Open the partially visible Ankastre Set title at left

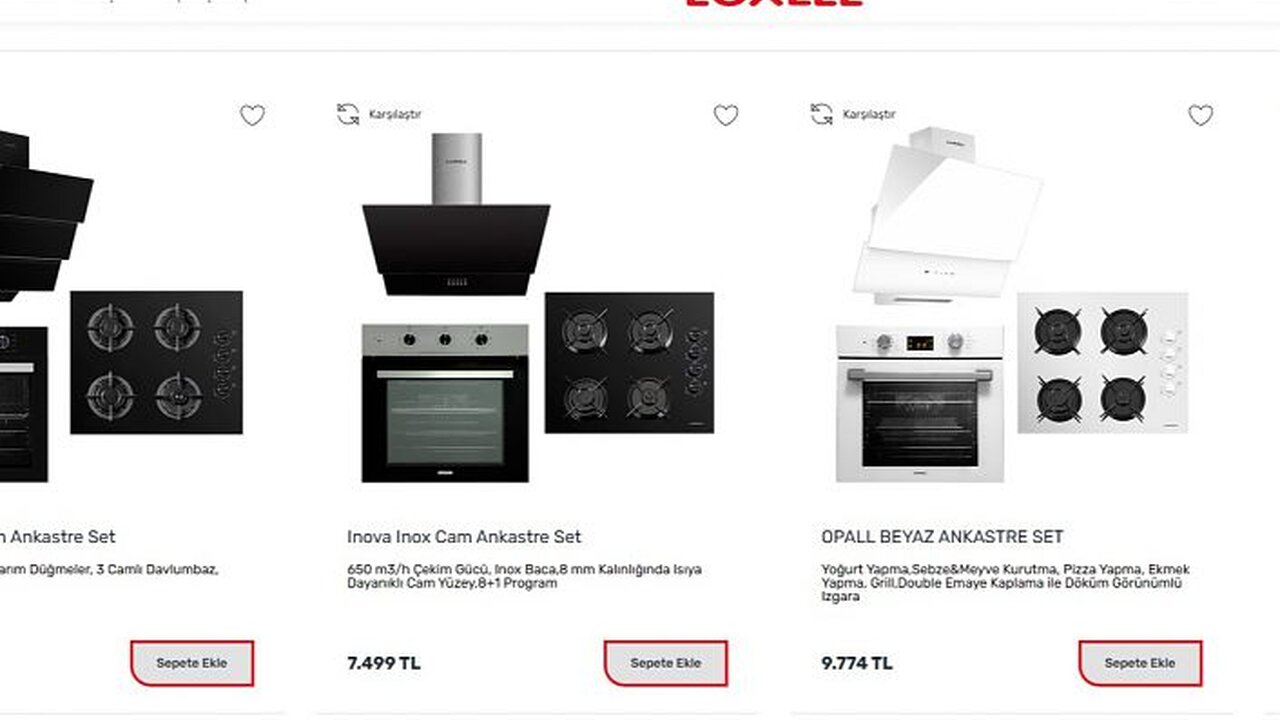58,537
